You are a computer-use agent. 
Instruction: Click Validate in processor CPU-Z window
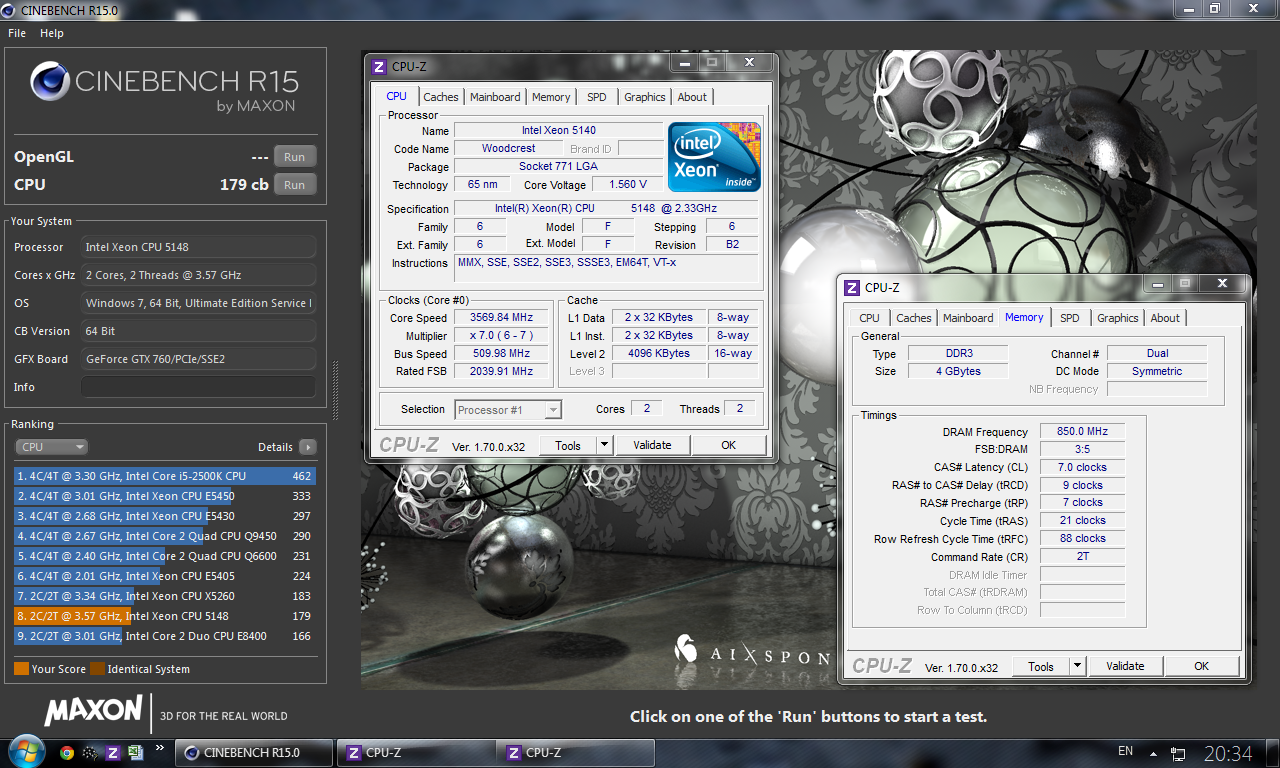(x=652, y=445)
